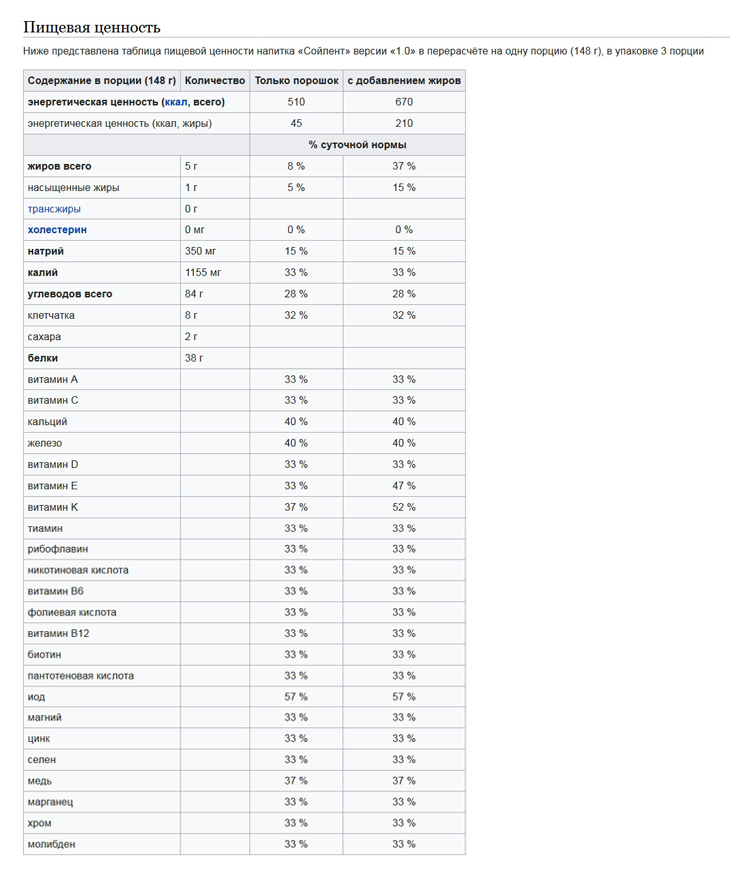Select the '52 %' vitamin K value

(404, 507)
